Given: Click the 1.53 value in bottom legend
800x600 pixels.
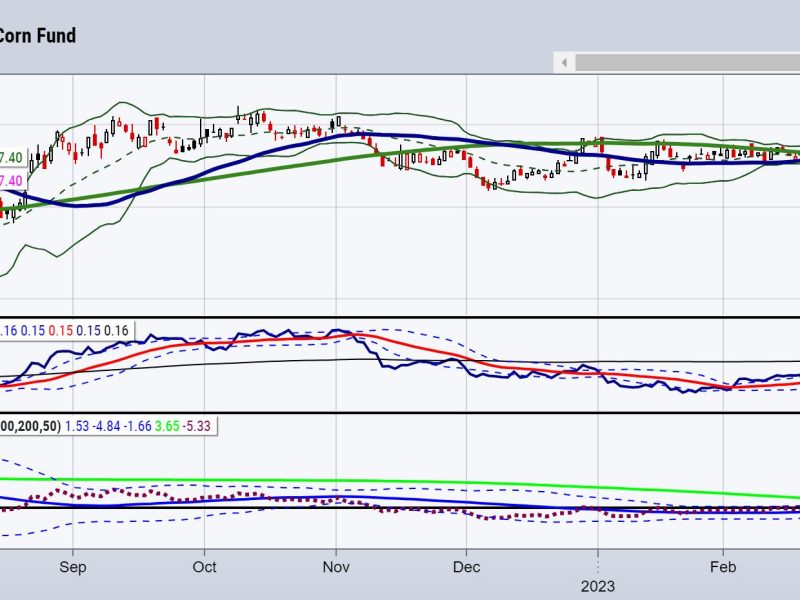Looking at the screenshot, I should (x=76, y=426).
